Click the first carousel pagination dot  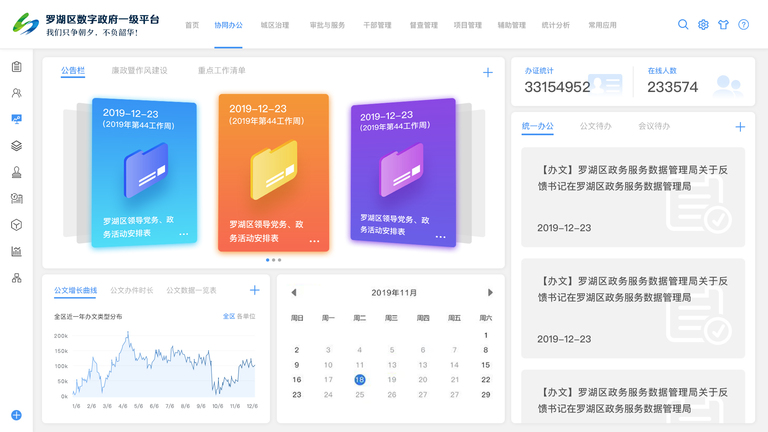coord(267,260)
